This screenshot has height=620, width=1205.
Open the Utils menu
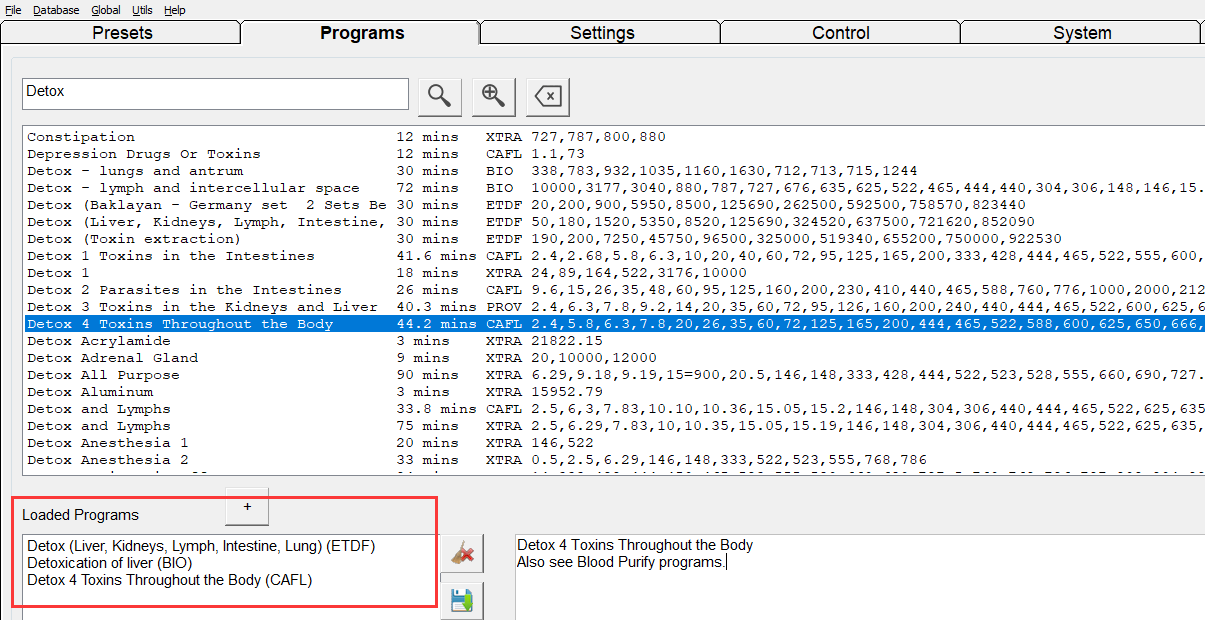[x=142, y=10]
